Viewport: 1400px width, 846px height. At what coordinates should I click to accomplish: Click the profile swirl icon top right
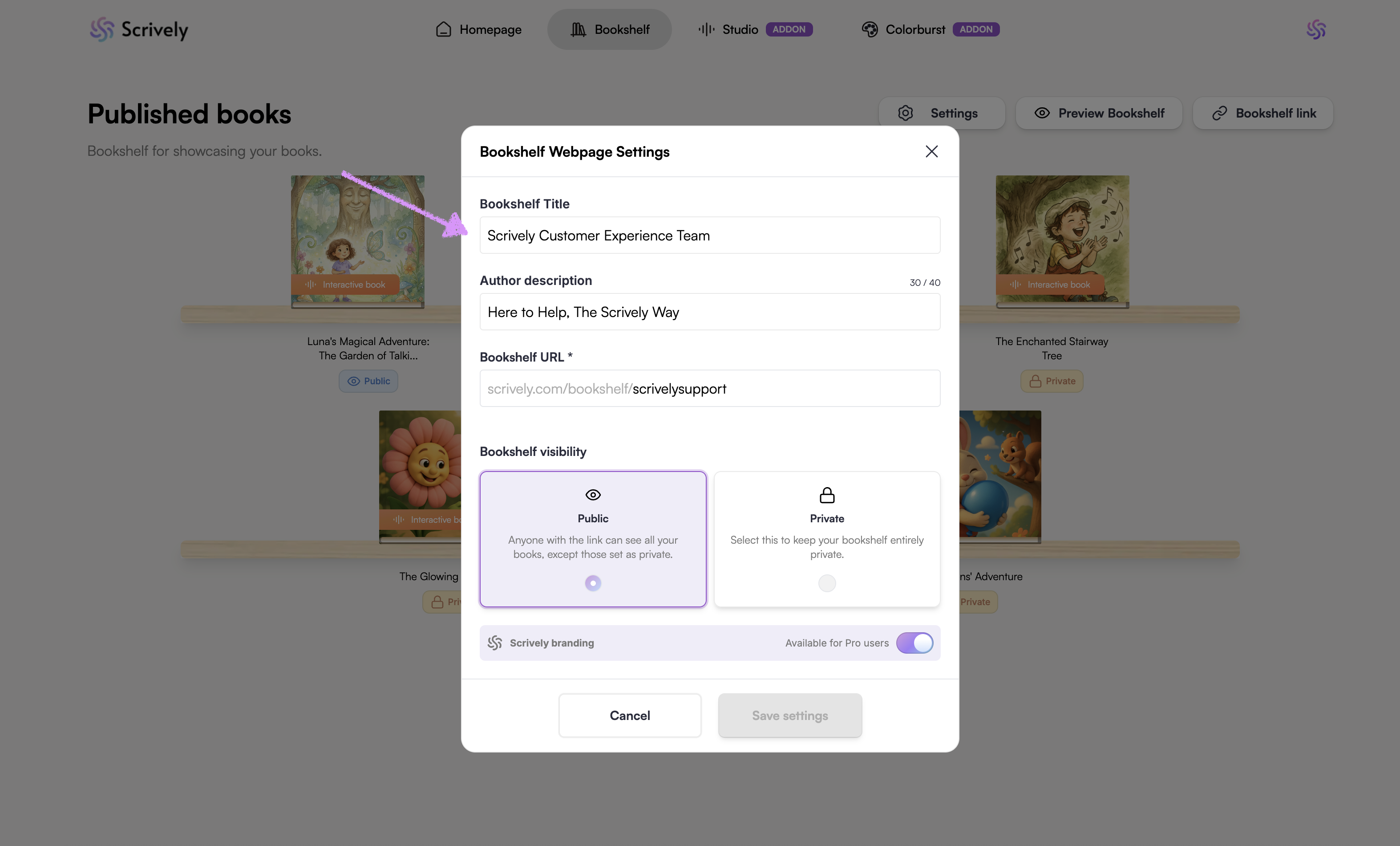click(1316, 29)
